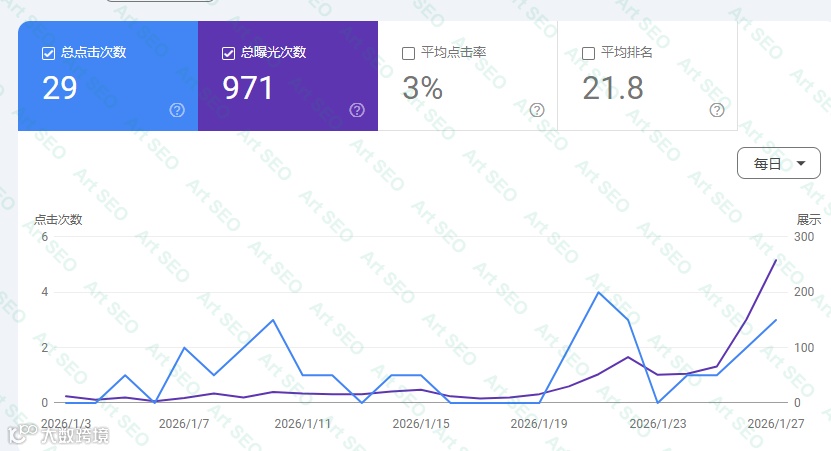831x451 pixels.
Task: Open help icon on 总点击次数 card
Action: coord(177,110)
